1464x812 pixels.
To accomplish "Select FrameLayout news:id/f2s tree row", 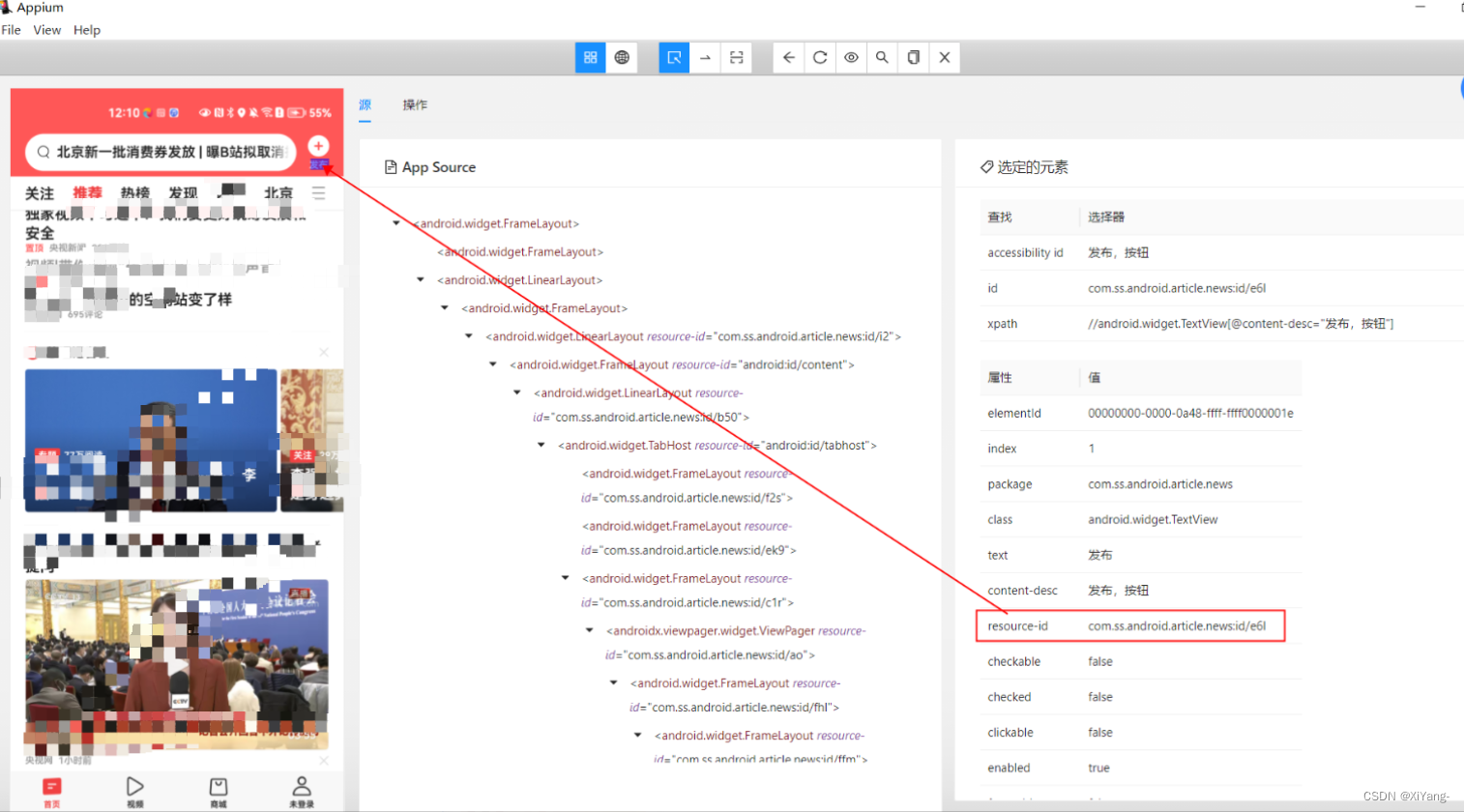I will tap(687, 485).
